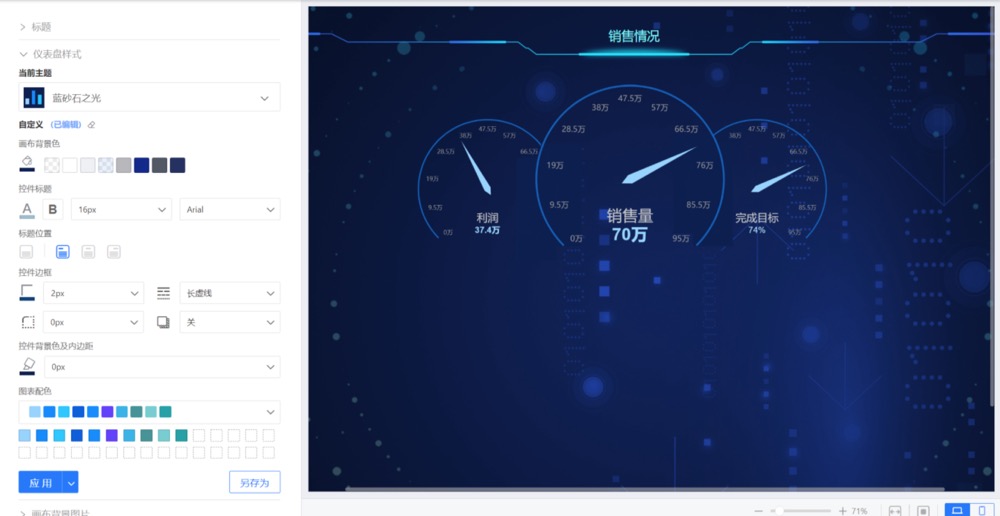Viewport: 1000px width, 516px height.
Task: Select the dark gray canvas background swatch
Action: (x=159, y=165)
